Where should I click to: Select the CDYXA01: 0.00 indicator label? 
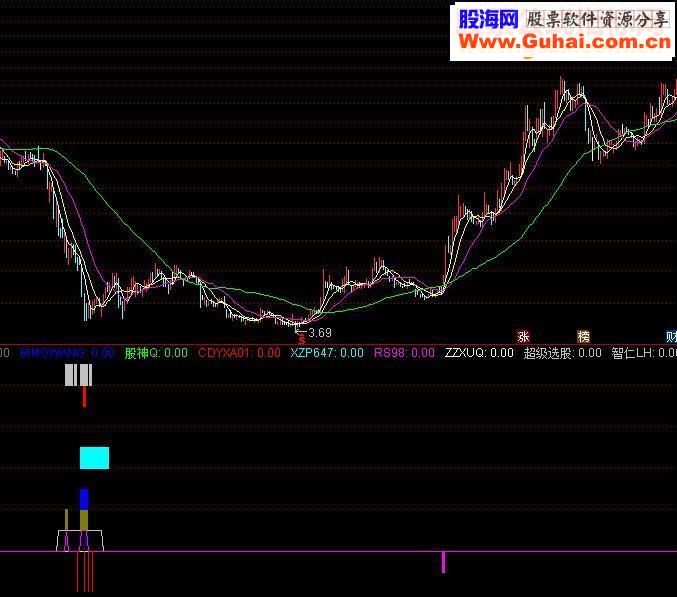(x=239, y=353)
